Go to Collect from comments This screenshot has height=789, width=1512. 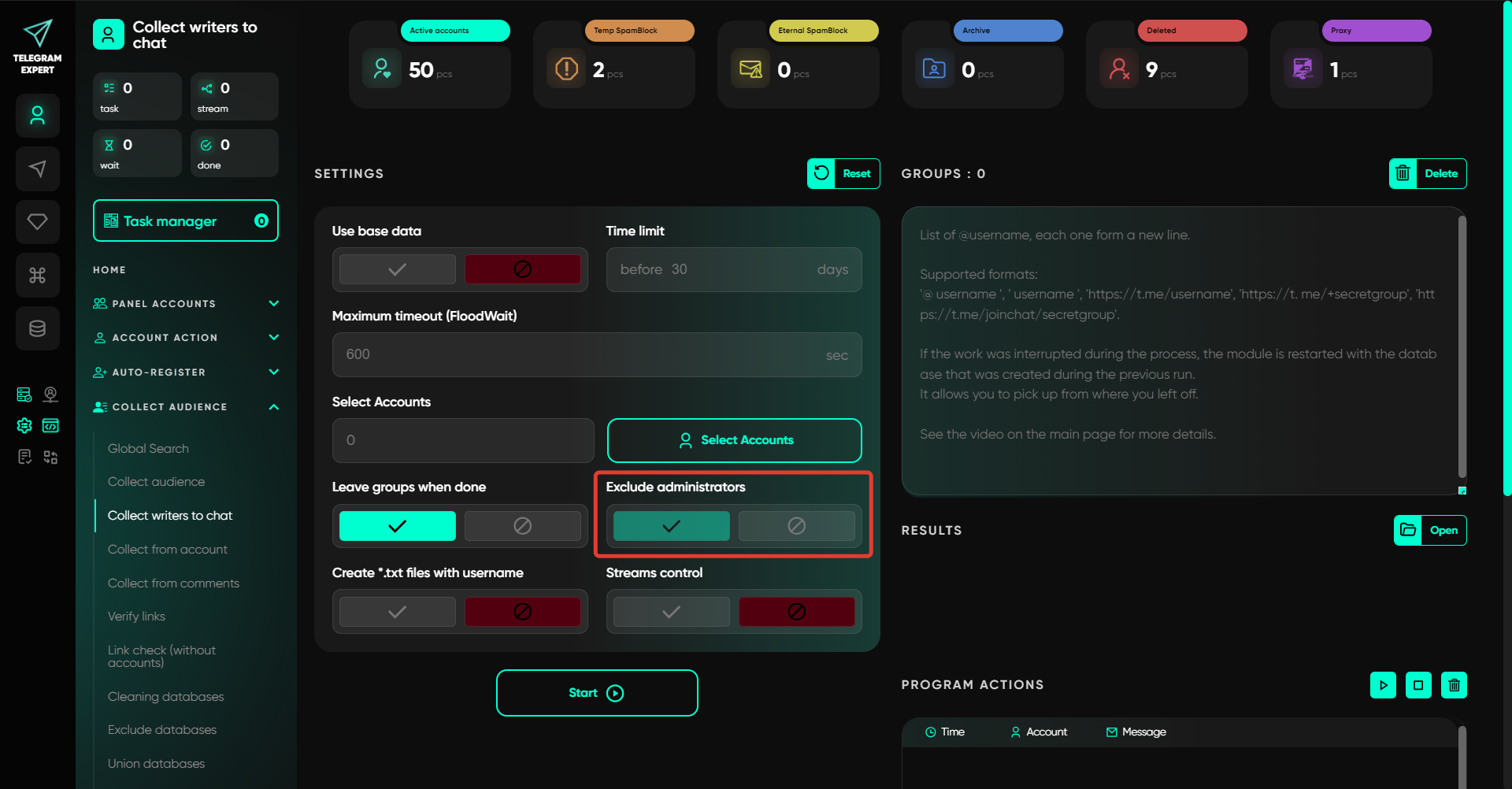coord(173,583)
